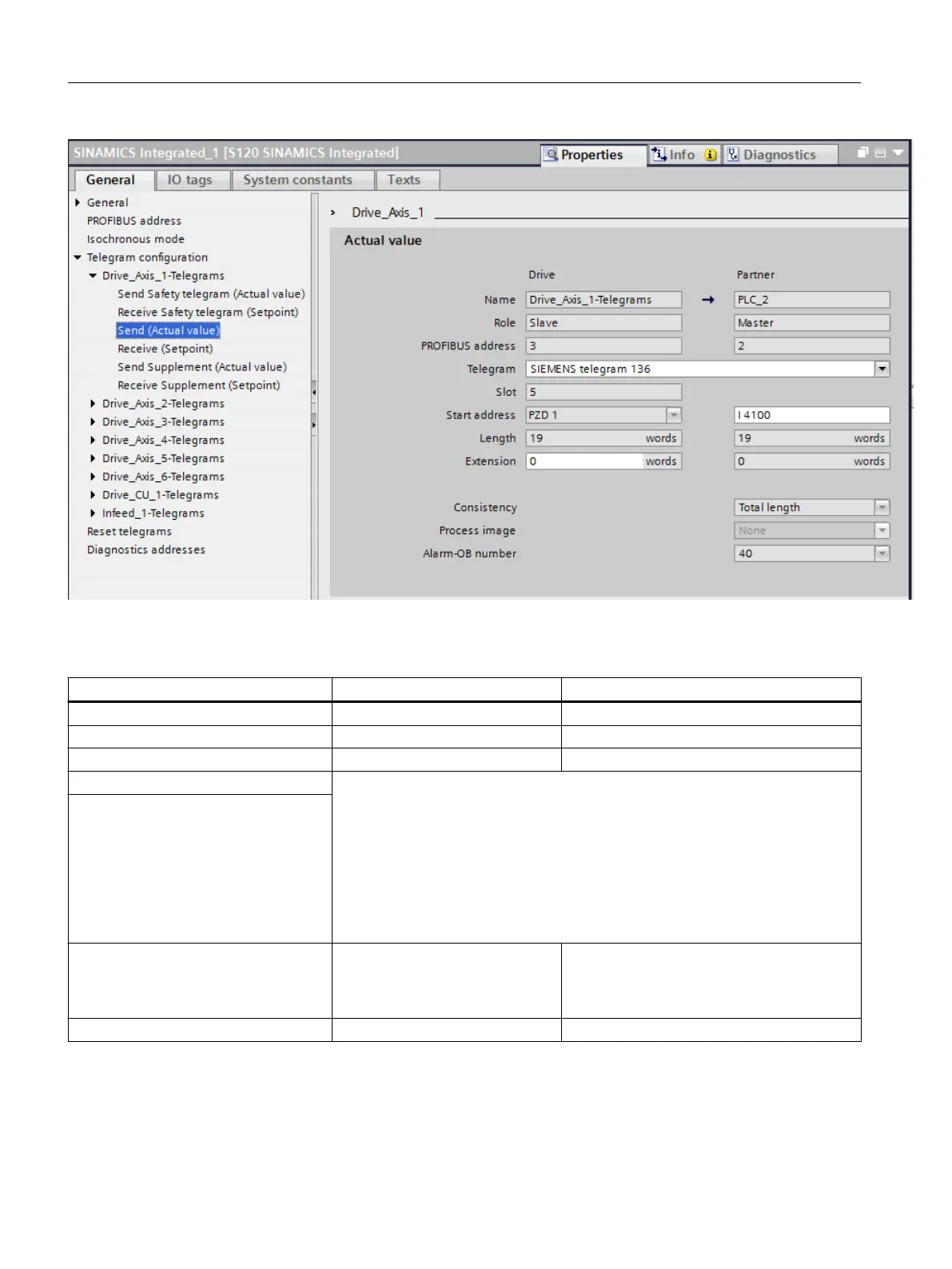Click the Drive Name field
Image resolution: width=952 pixels, height=1269 pixels.
point(603,300)
